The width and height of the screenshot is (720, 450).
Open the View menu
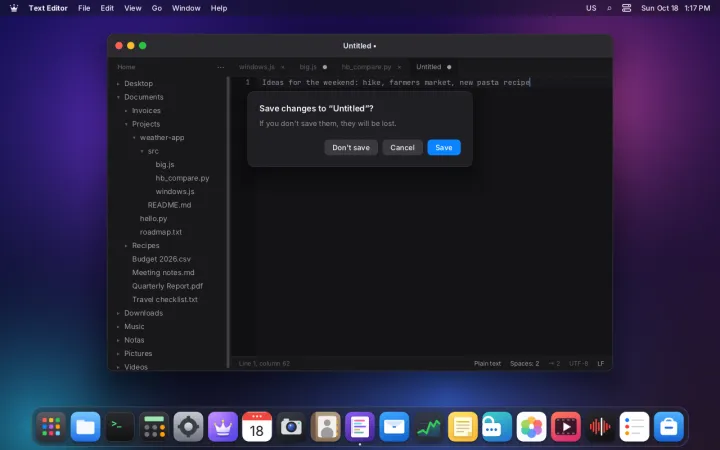click(x=133, y=8)
